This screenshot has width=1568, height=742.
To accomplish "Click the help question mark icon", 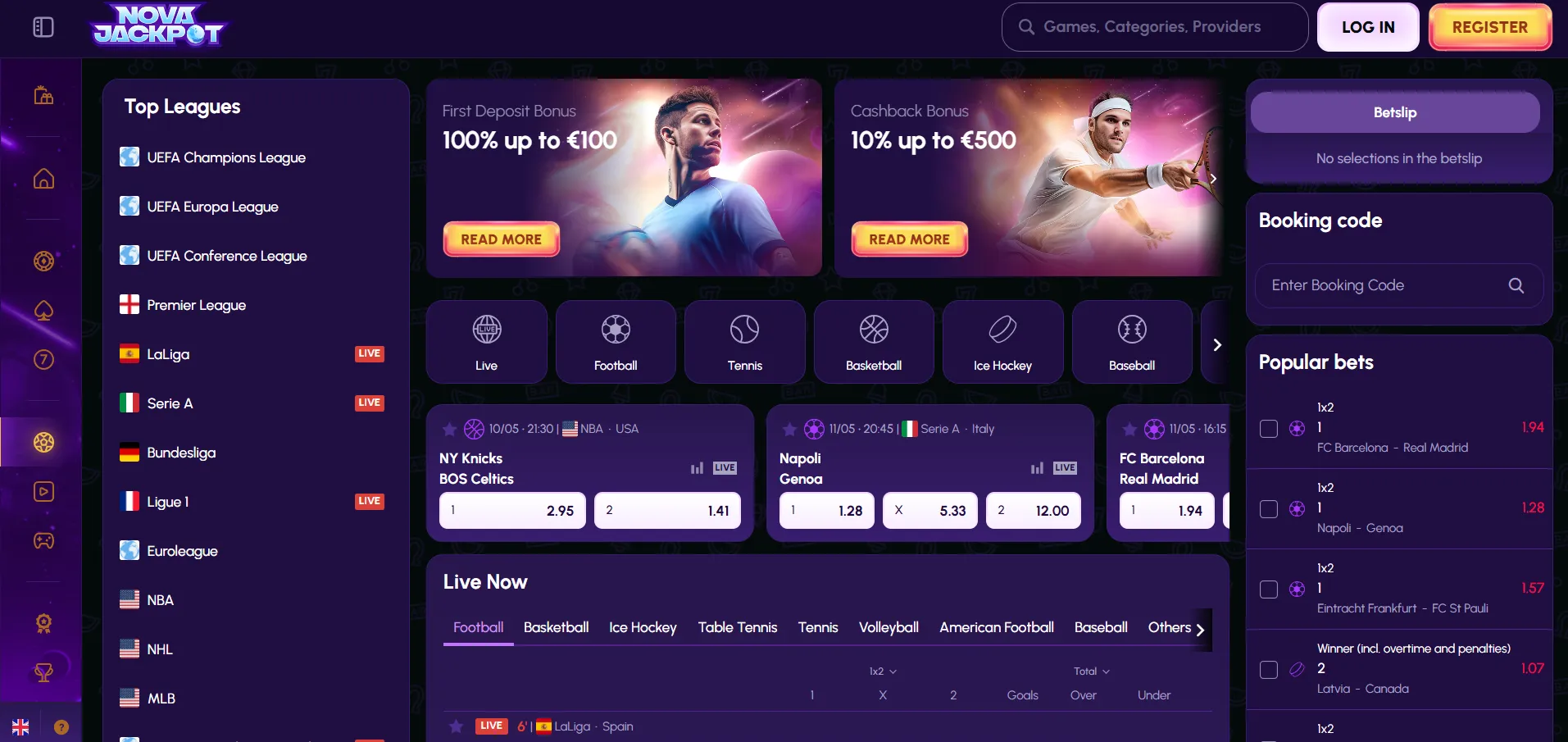I will click(x=61, y=726).
